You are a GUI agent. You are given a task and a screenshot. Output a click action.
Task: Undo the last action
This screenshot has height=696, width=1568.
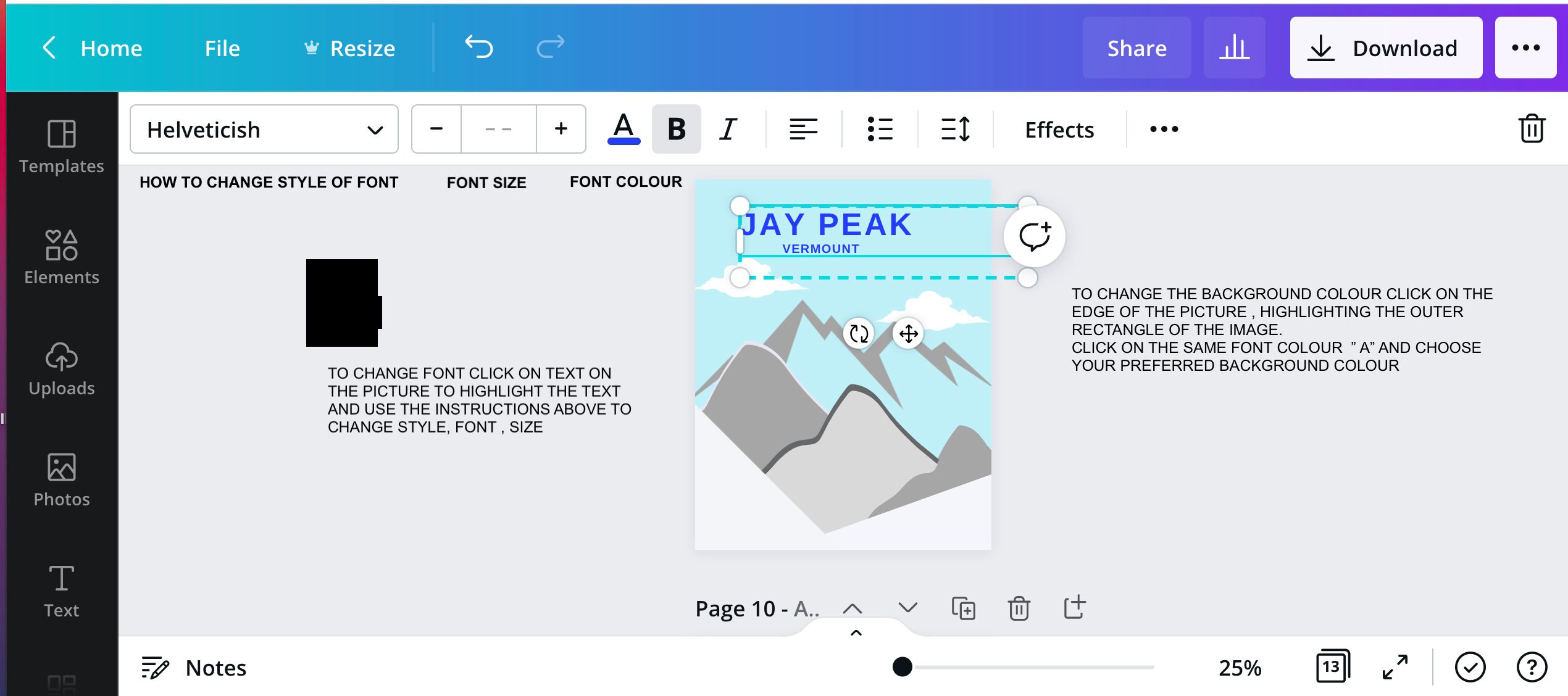[x=480, y=47]
